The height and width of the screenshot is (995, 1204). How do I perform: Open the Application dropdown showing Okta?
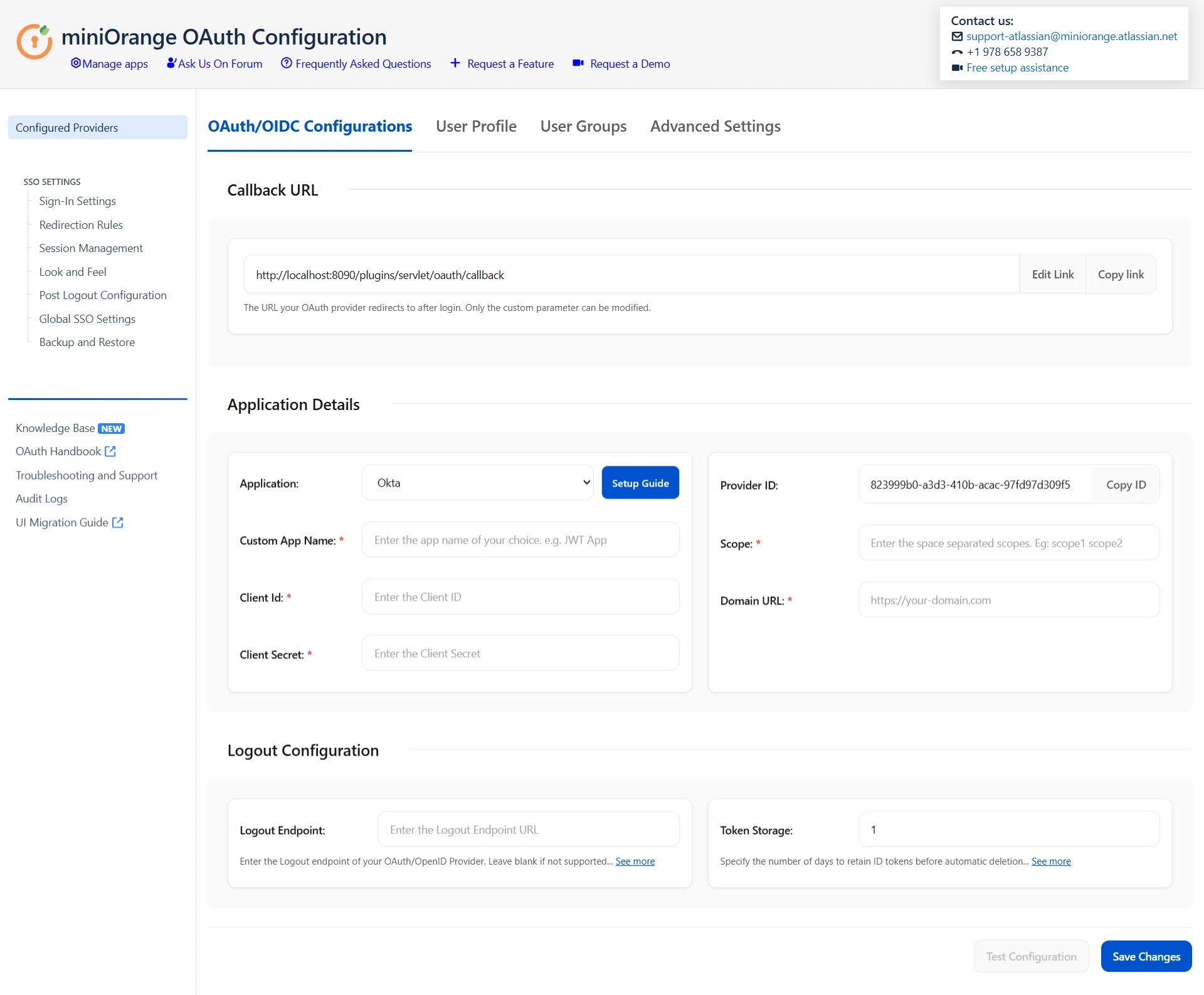[x=478, y=483]
